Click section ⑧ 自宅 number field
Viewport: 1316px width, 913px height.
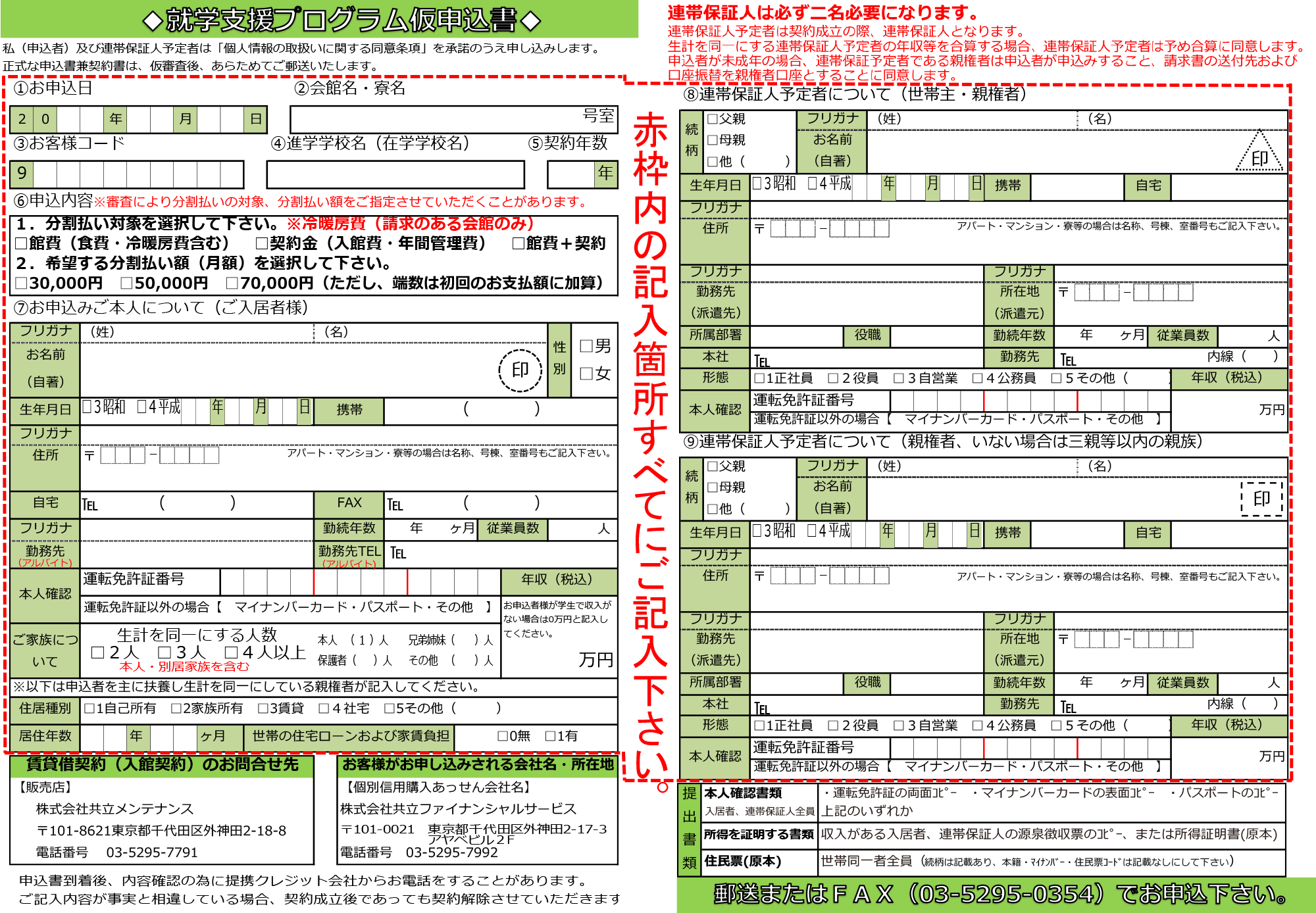pos(1228,186)
